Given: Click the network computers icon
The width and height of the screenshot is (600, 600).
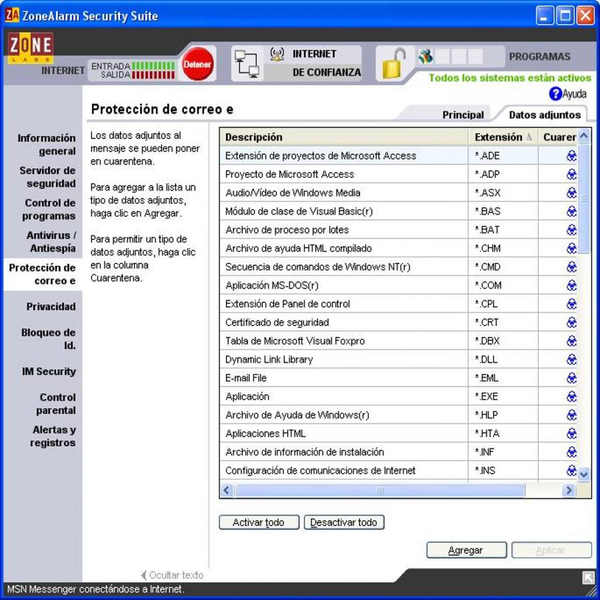Looking at the screenshot, I should pos(247,64).
